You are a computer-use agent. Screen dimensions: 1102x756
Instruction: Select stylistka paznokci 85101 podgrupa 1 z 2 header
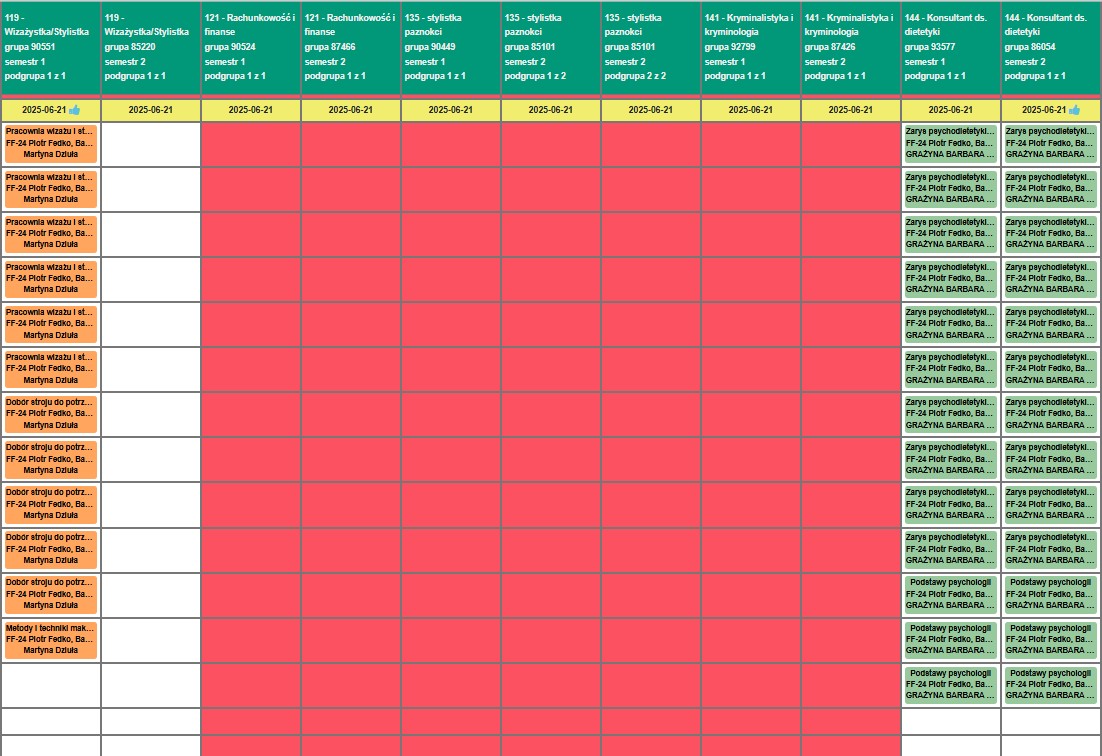point(551,47)
